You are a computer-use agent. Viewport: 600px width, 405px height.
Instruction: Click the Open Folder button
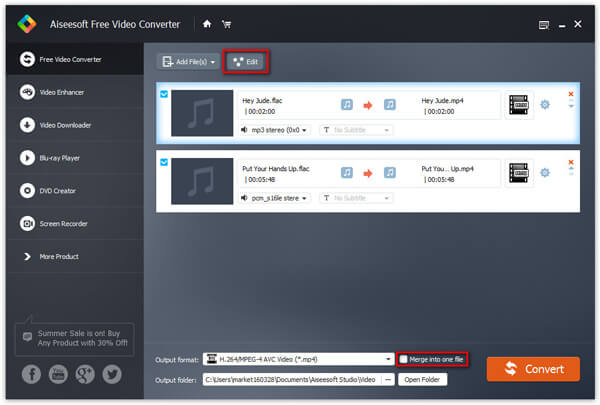(x=422, y=380)
